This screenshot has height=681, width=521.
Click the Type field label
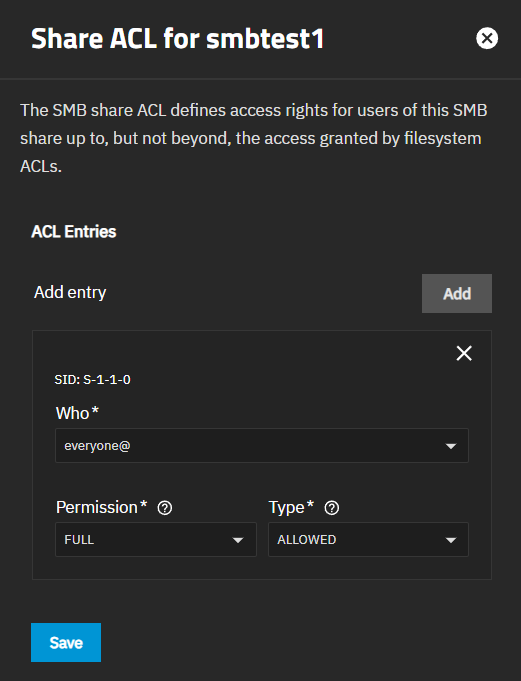click(x=291, y=507)
